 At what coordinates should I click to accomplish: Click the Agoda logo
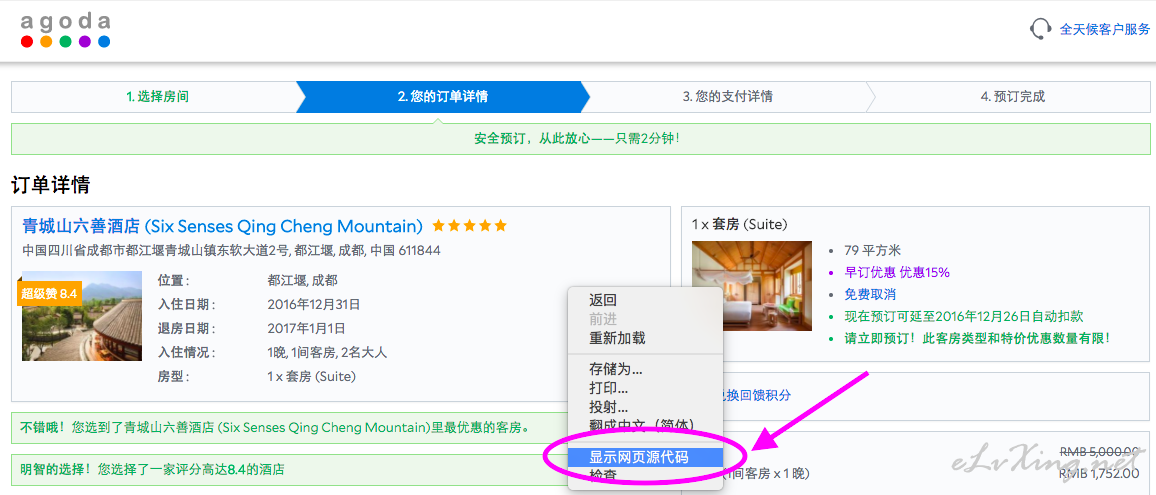click(65, 30)
